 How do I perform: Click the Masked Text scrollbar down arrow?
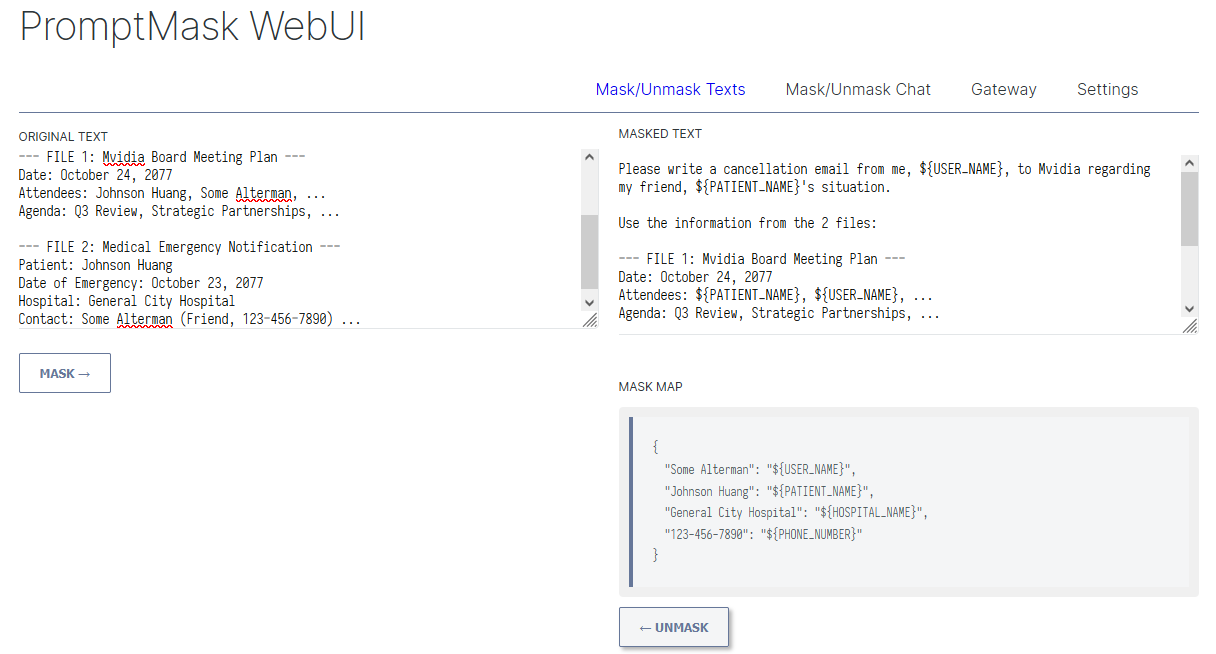point(1189,309)
